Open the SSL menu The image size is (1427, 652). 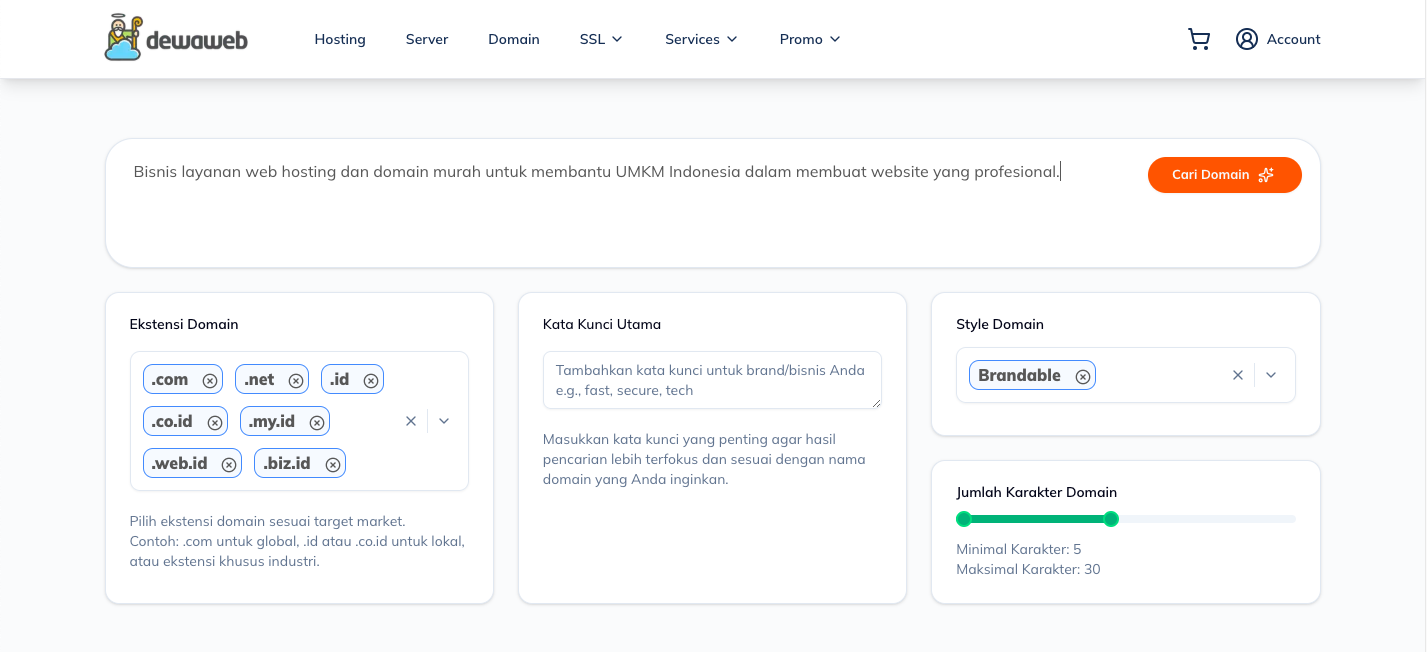pos(601,39)
